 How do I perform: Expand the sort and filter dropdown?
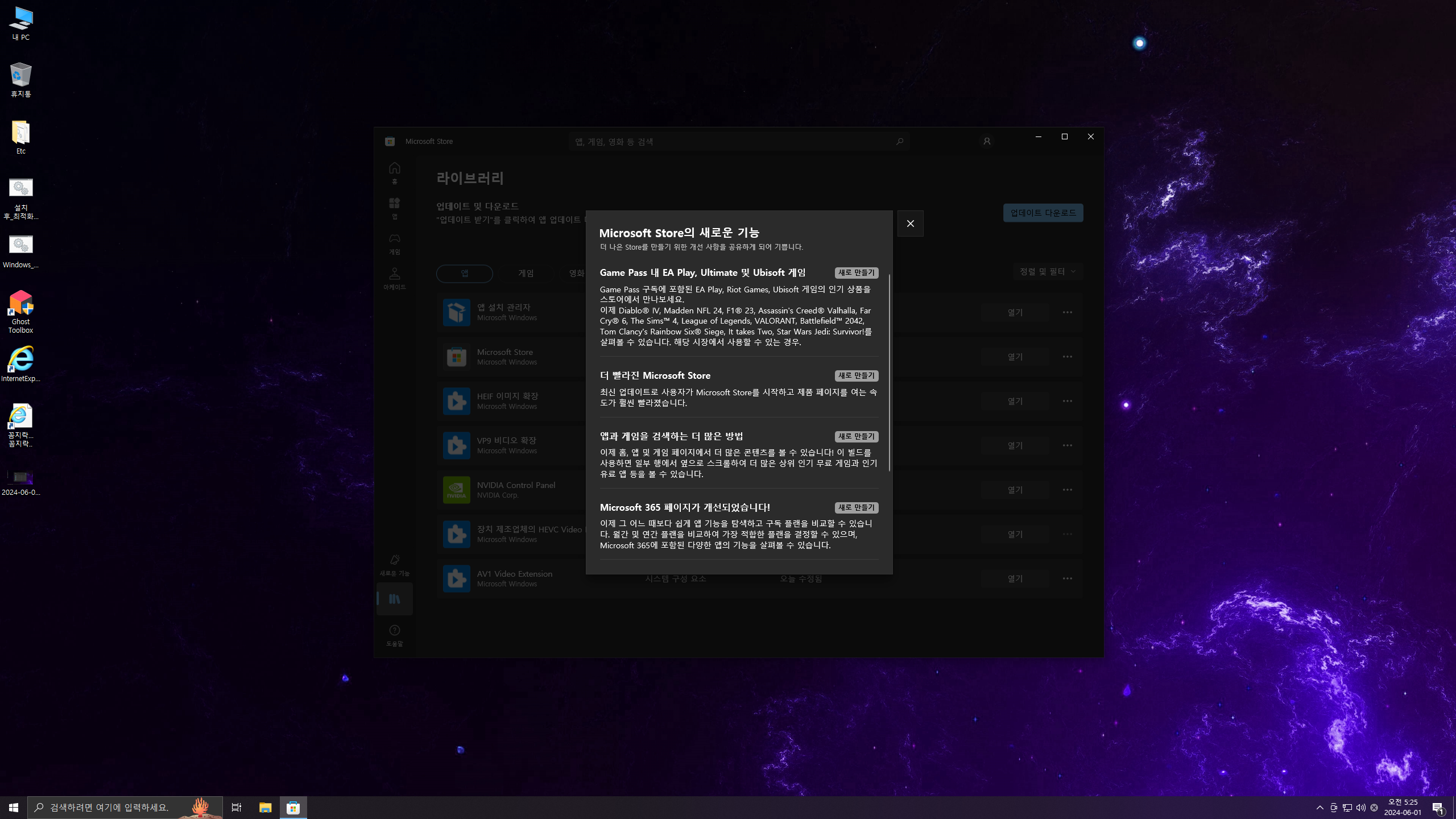[1047, 272]
